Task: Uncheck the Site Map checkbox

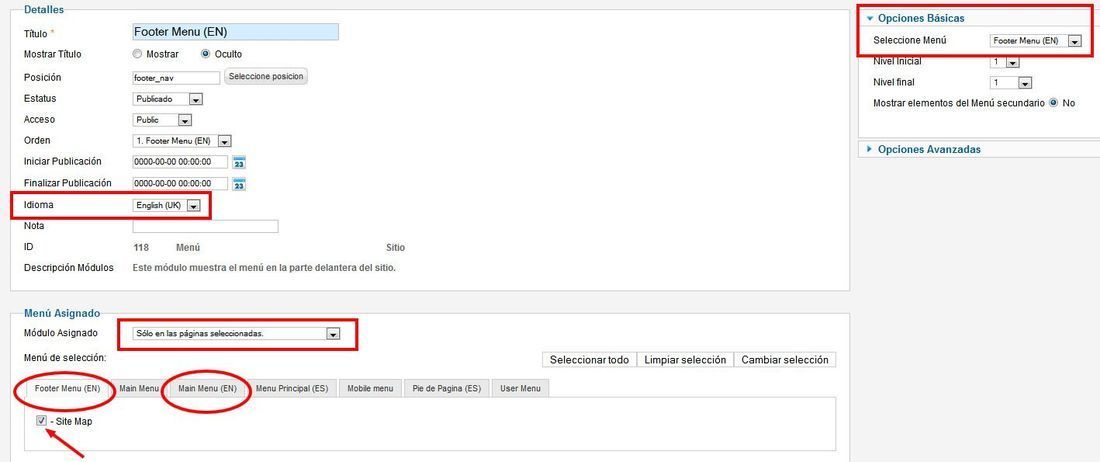Action: pyautogui.click(x=41, y=421)
